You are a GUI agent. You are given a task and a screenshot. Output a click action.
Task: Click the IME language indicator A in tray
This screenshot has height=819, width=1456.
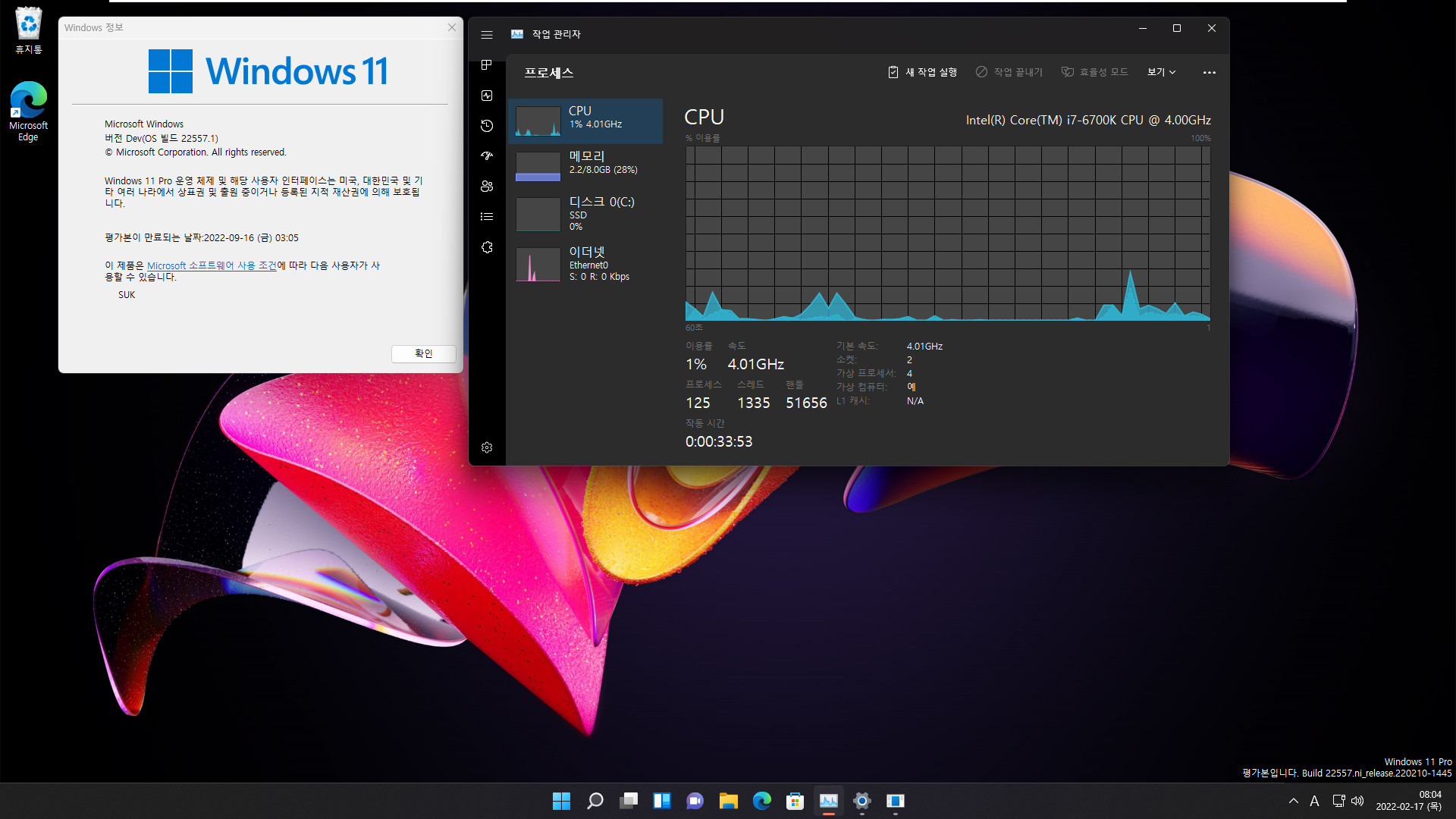[1314, 801]
